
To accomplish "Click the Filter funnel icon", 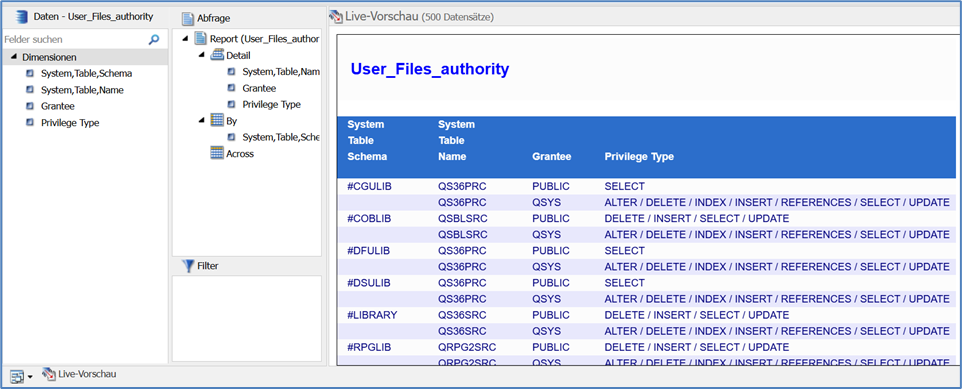I will coord(188,266).
